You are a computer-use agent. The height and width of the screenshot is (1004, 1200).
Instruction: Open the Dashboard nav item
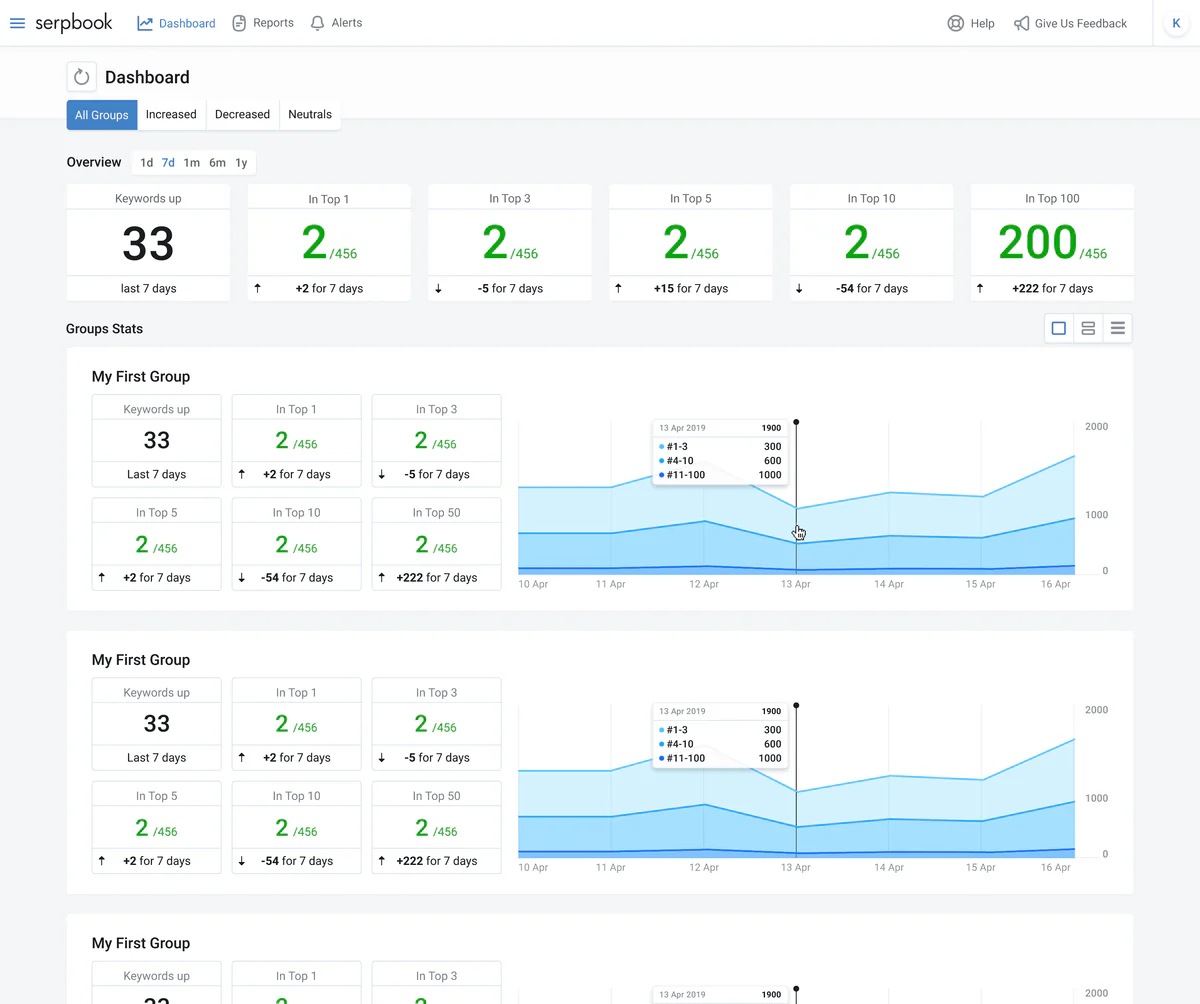(176, 23)
